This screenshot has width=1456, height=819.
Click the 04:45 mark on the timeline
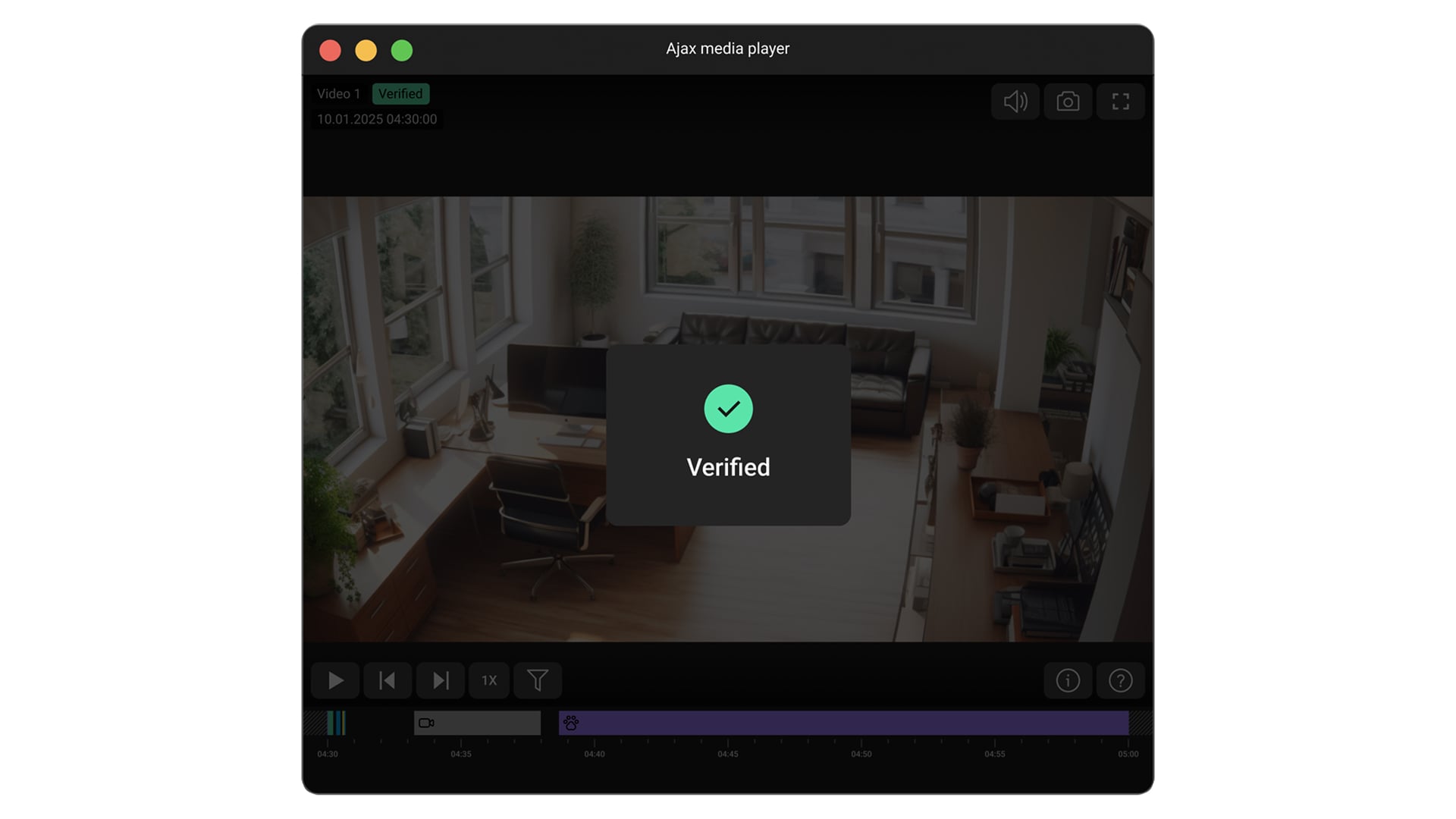tap(728, 754)
